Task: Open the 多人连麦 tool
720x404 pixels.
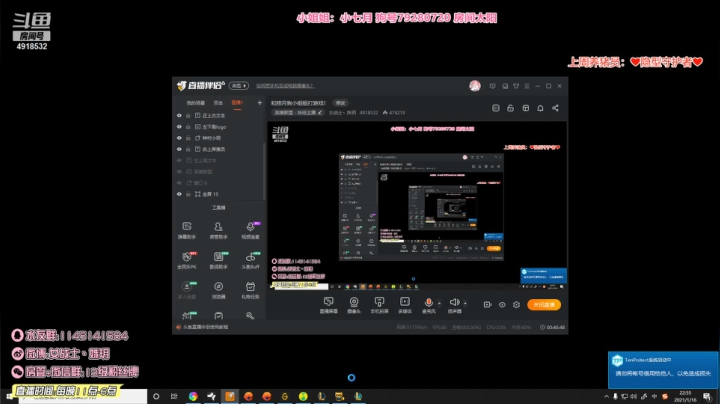Action: point(187,290)
